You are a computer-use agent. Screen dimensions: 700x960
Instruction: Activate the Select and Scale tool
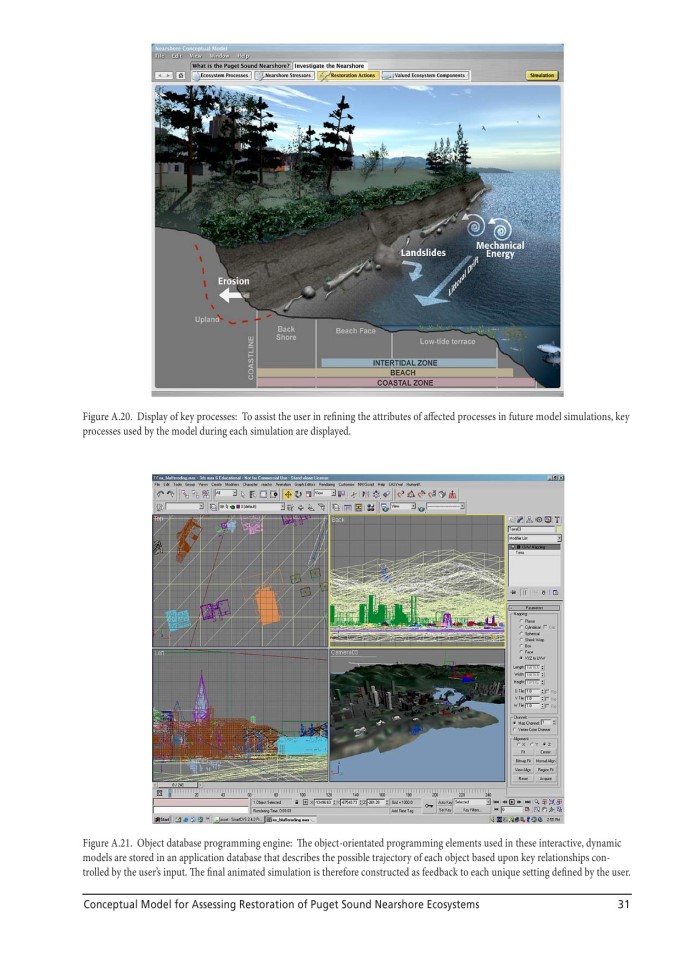[308, 495]
